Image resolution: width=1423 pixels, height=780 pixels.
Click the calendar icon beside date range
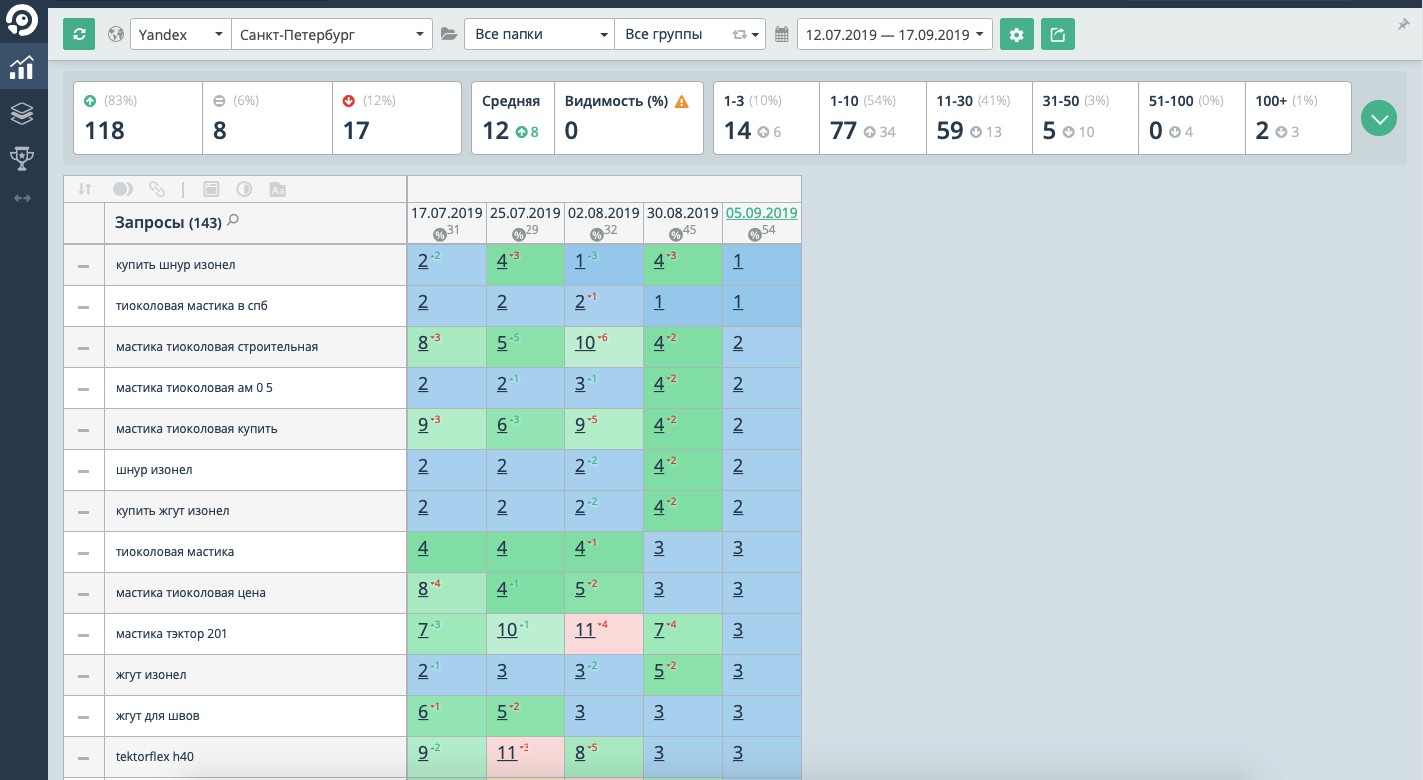(x=783, y=34)
